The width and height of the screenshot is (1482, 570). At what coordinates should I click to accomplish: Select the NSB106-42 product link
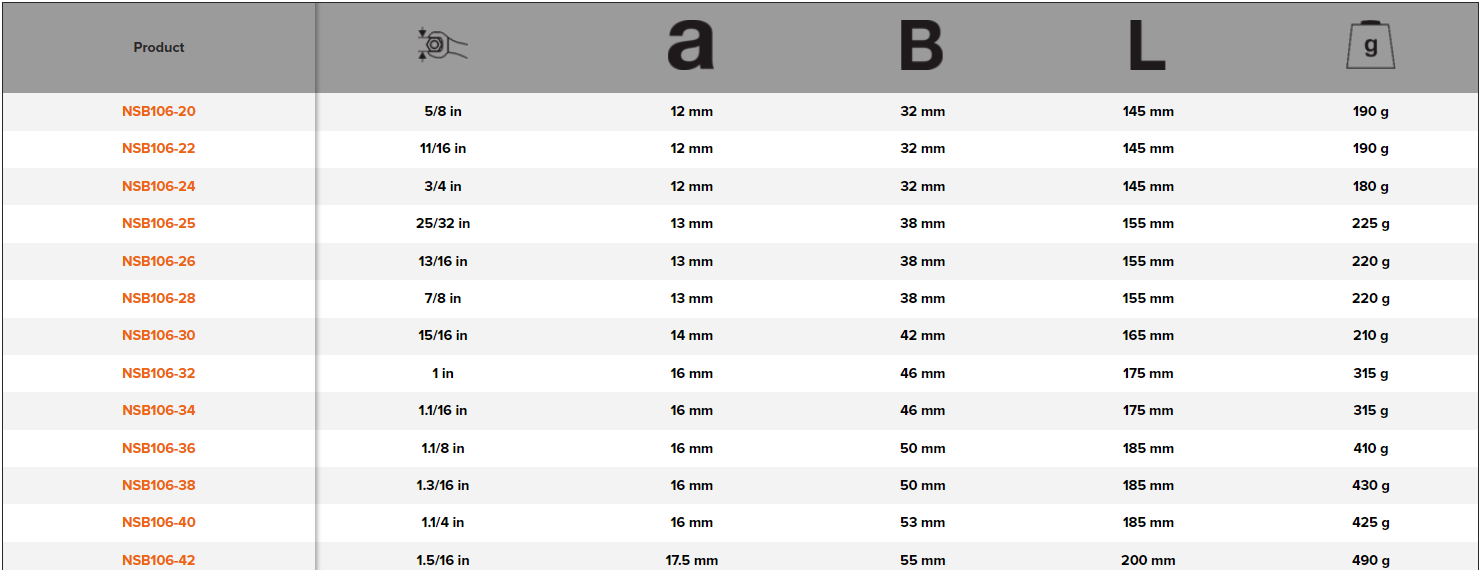[159, 560]
